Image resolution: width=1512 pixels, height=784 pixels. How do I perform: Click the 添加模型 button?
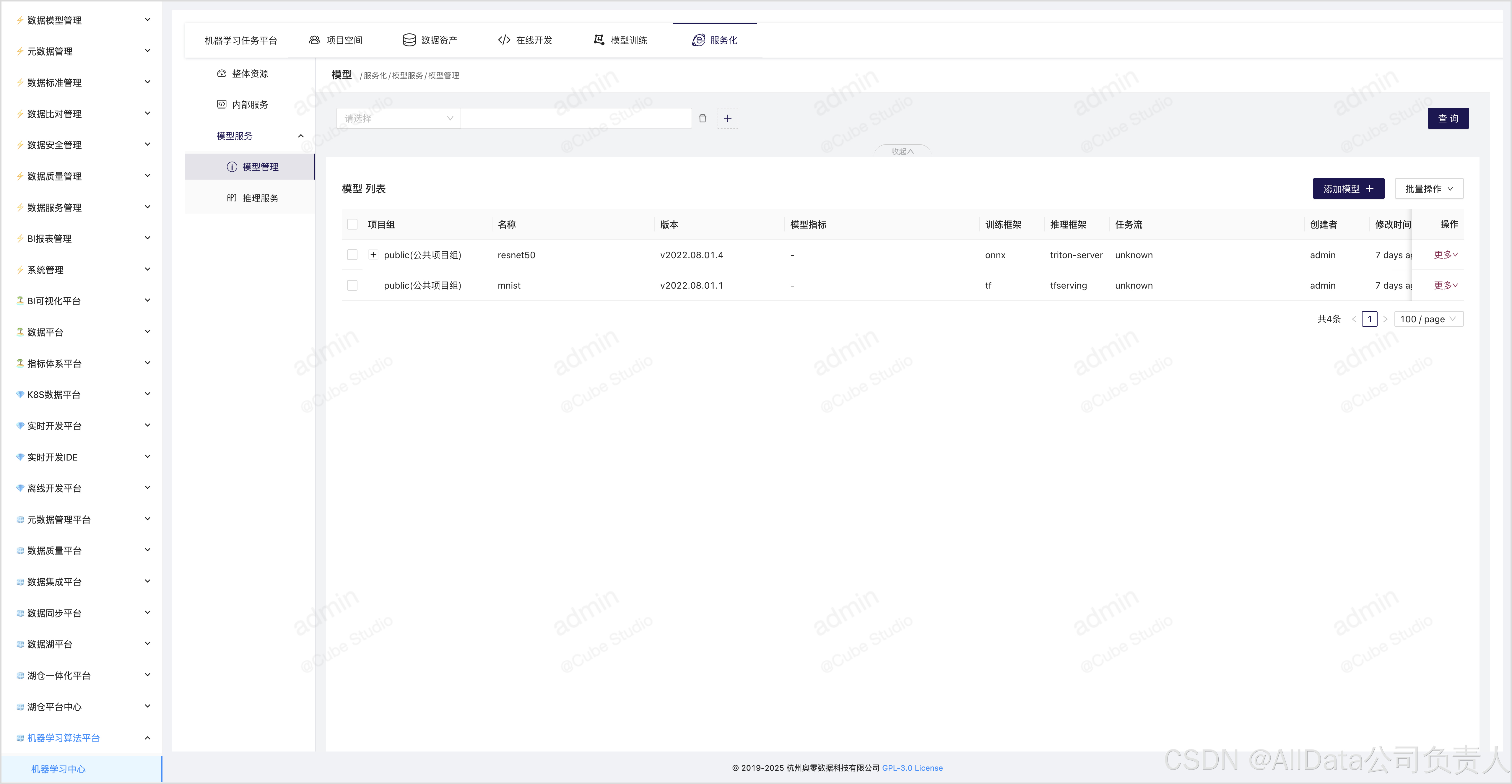coord(1348,189)
